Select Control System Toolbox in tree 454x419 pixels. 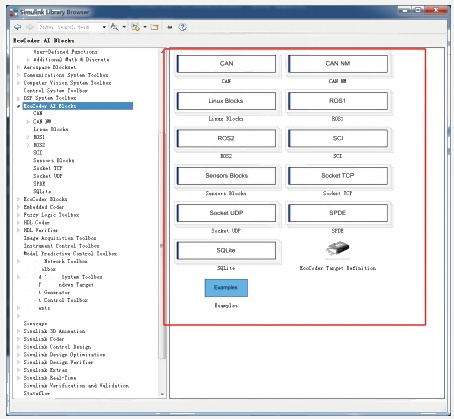tap(55, 91)
